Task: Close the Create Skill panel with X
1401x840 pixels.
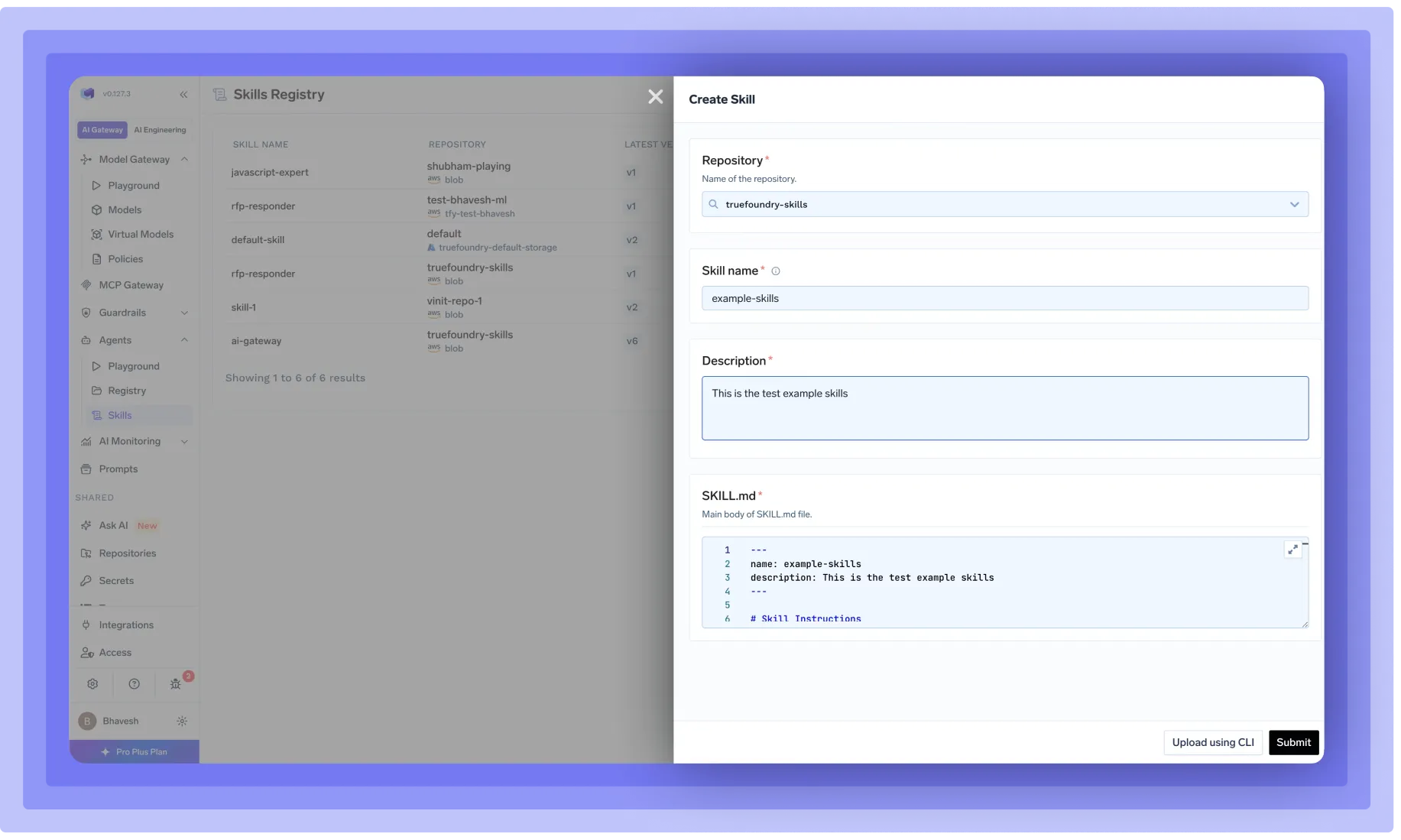Action: [x=655, y=96]
